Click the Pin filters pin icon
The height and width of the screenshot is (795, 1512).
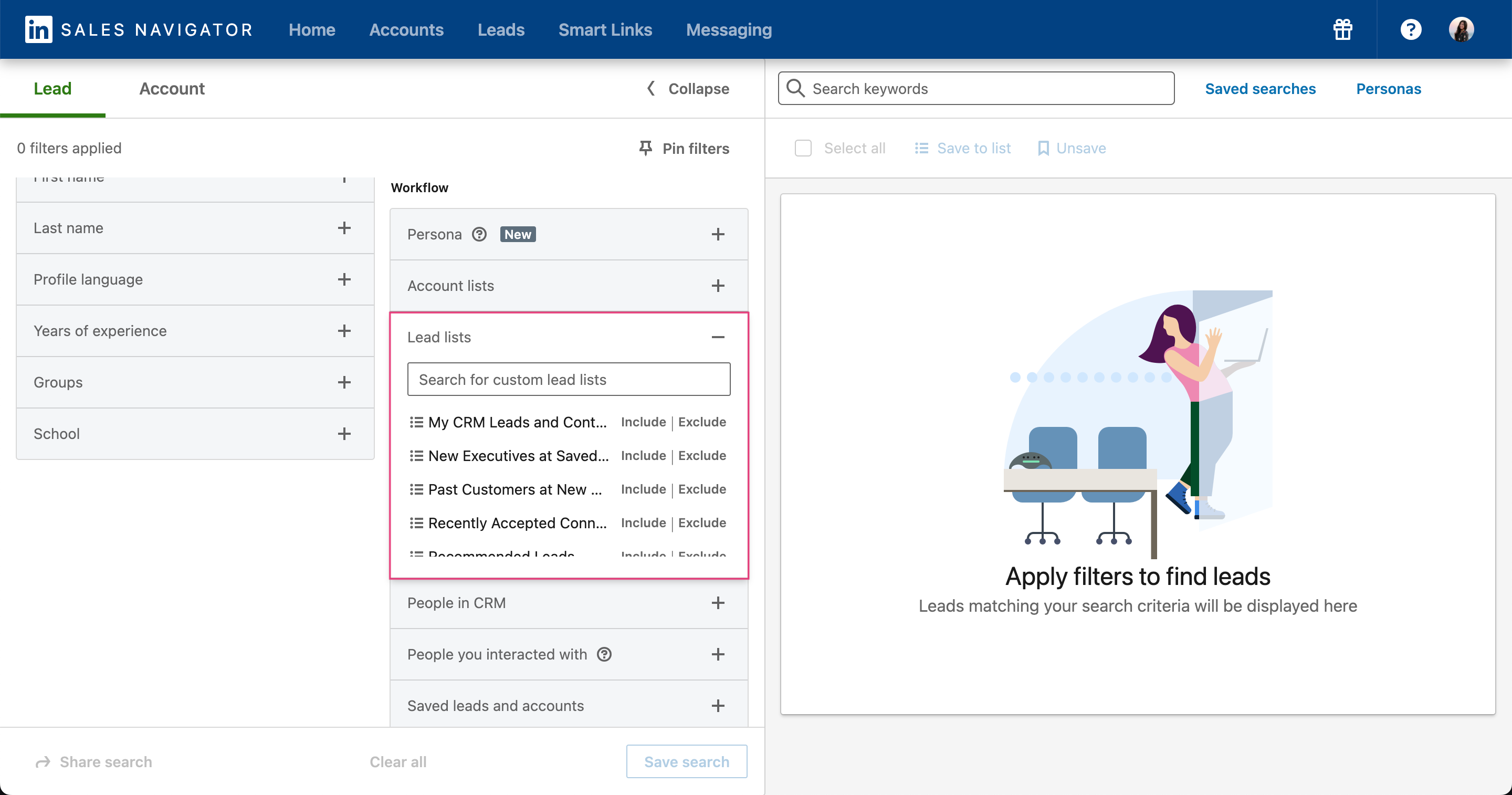tap(645, 148)
